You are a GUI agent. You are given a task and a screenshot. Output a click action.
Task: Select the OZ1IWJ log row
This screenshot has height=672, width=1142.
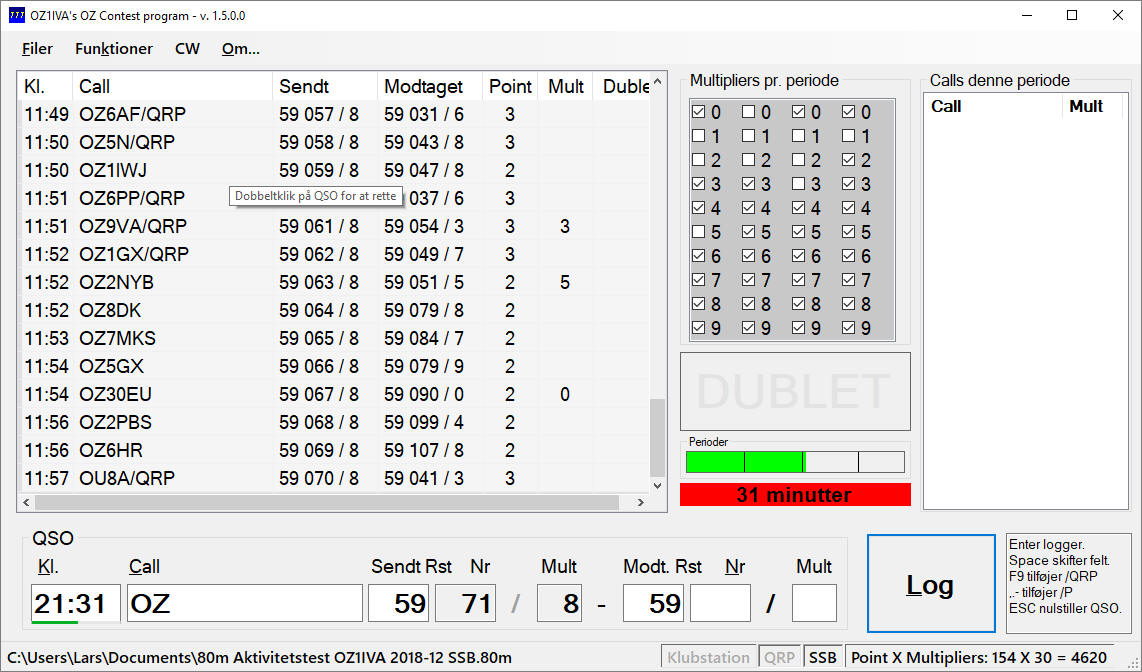pos(334,170)
